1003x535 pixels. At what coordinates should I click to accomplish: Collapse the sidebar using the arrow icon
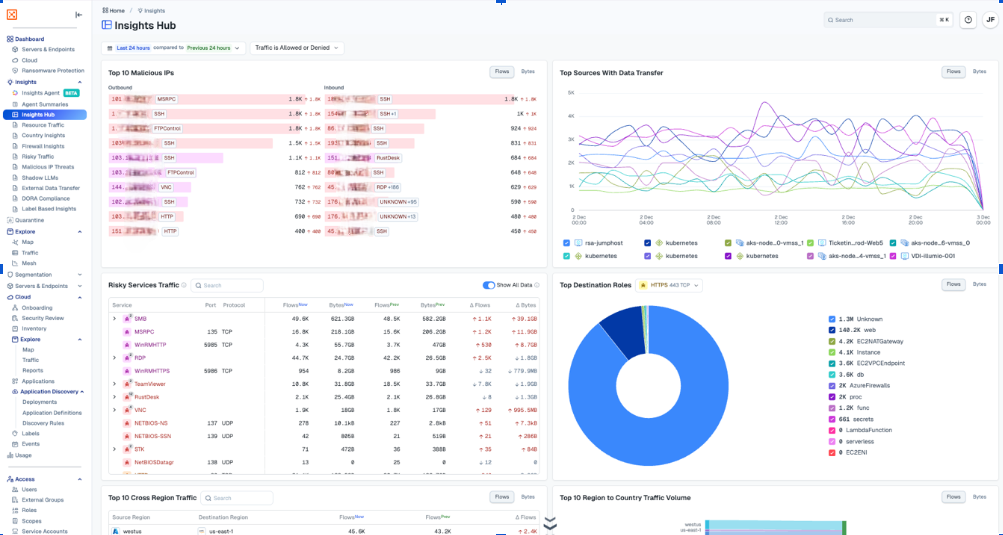click(79, 15)
